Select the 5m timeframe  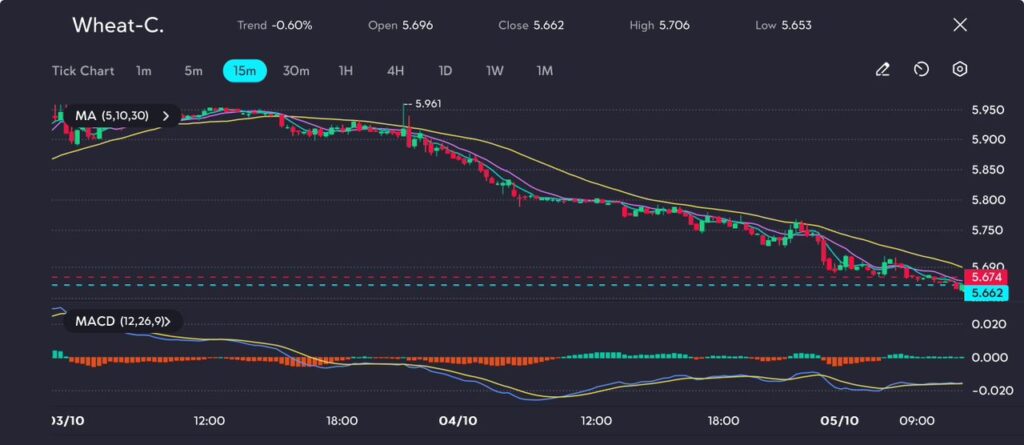point(193,71)
